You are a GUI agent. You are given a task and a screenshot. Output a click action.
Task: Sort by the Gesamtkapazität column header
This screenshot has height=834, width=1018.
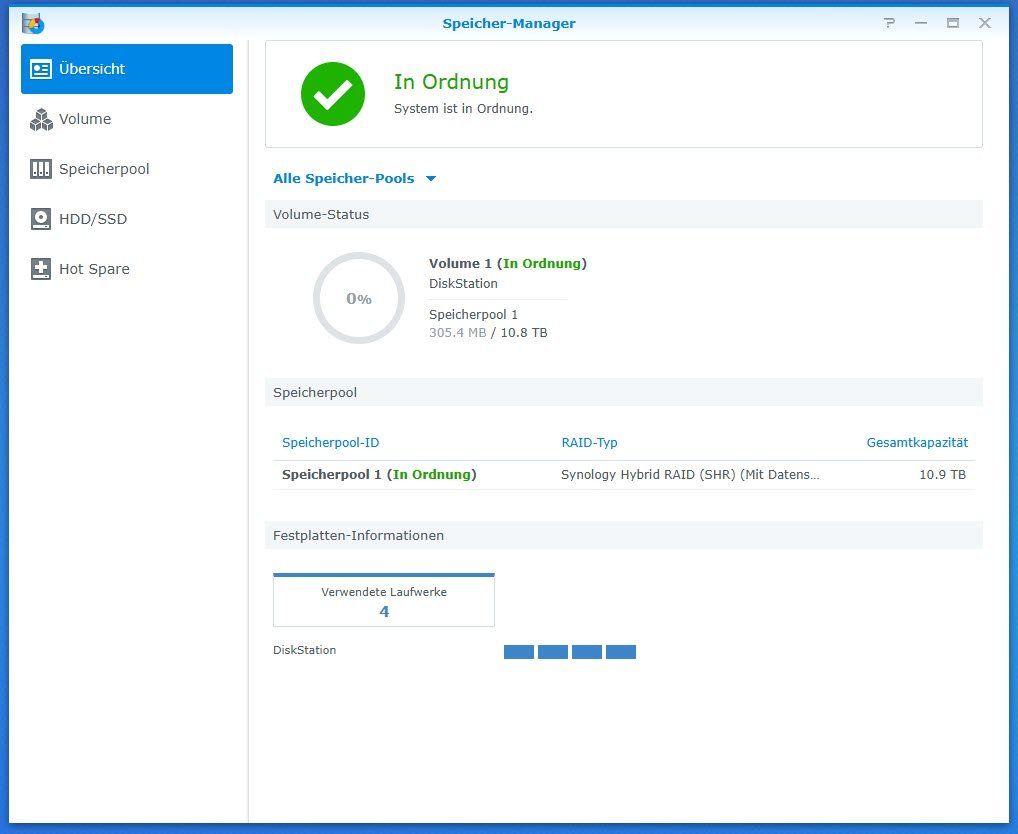pos(917,443)
